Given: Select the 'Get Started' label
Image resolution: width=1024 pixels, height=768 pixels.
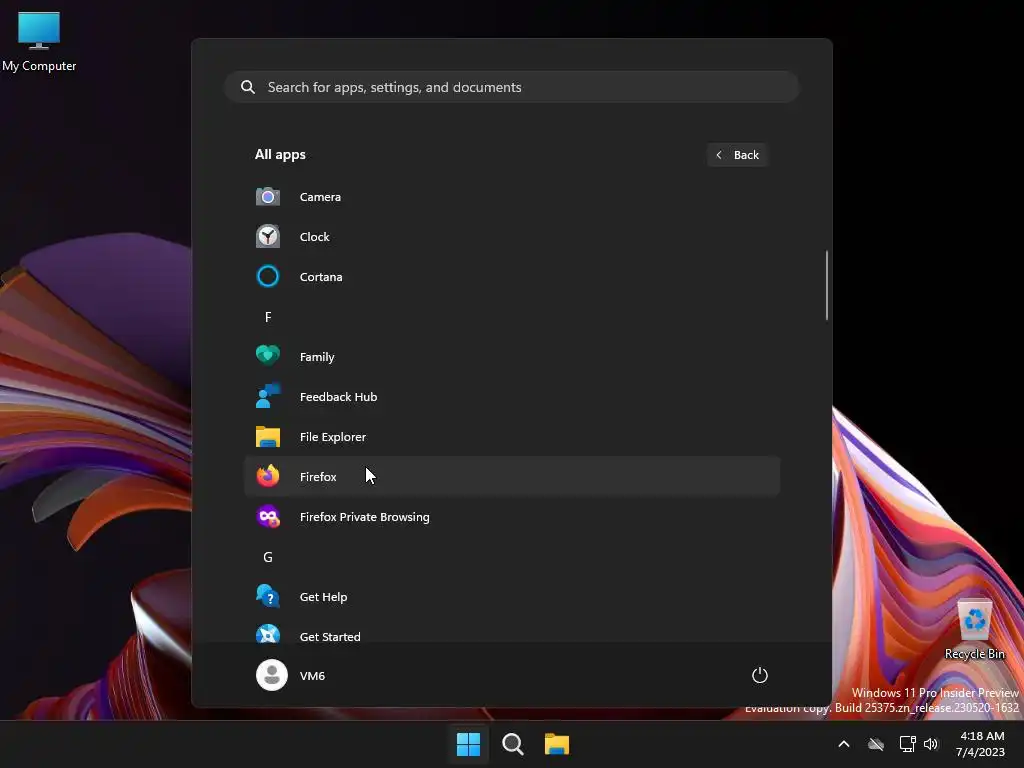Looking at the screenshot, I should pyautogui.click(x=330, y=636).
